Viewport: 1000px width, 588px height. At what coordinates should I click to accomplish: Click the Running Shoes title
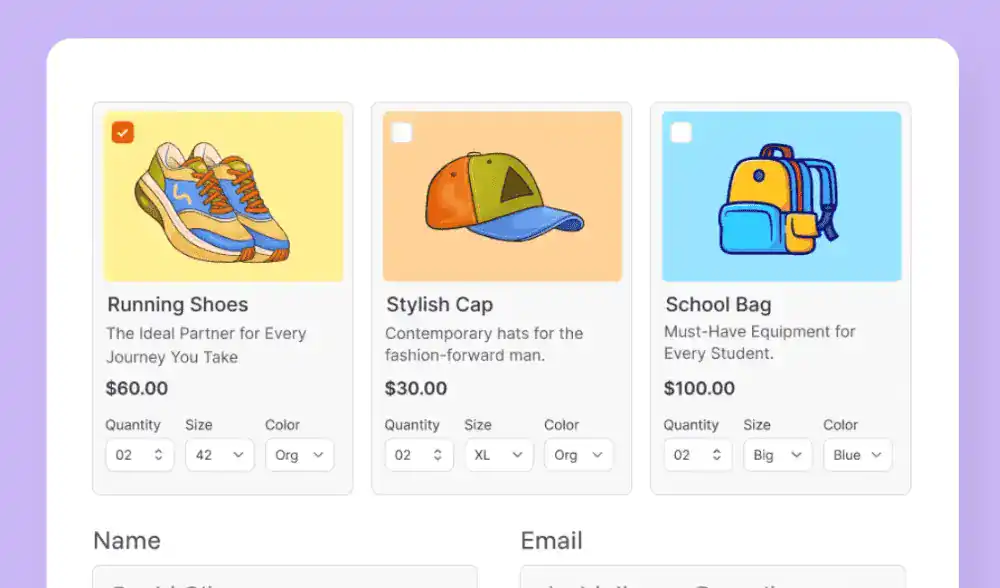(178, 305)
